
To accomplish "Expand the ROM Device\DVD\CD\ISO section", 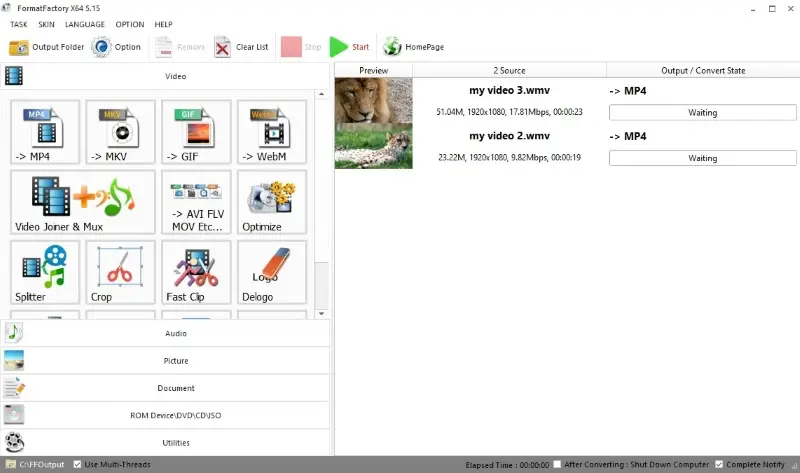I will pyautogui.click(x=165, y=415).
